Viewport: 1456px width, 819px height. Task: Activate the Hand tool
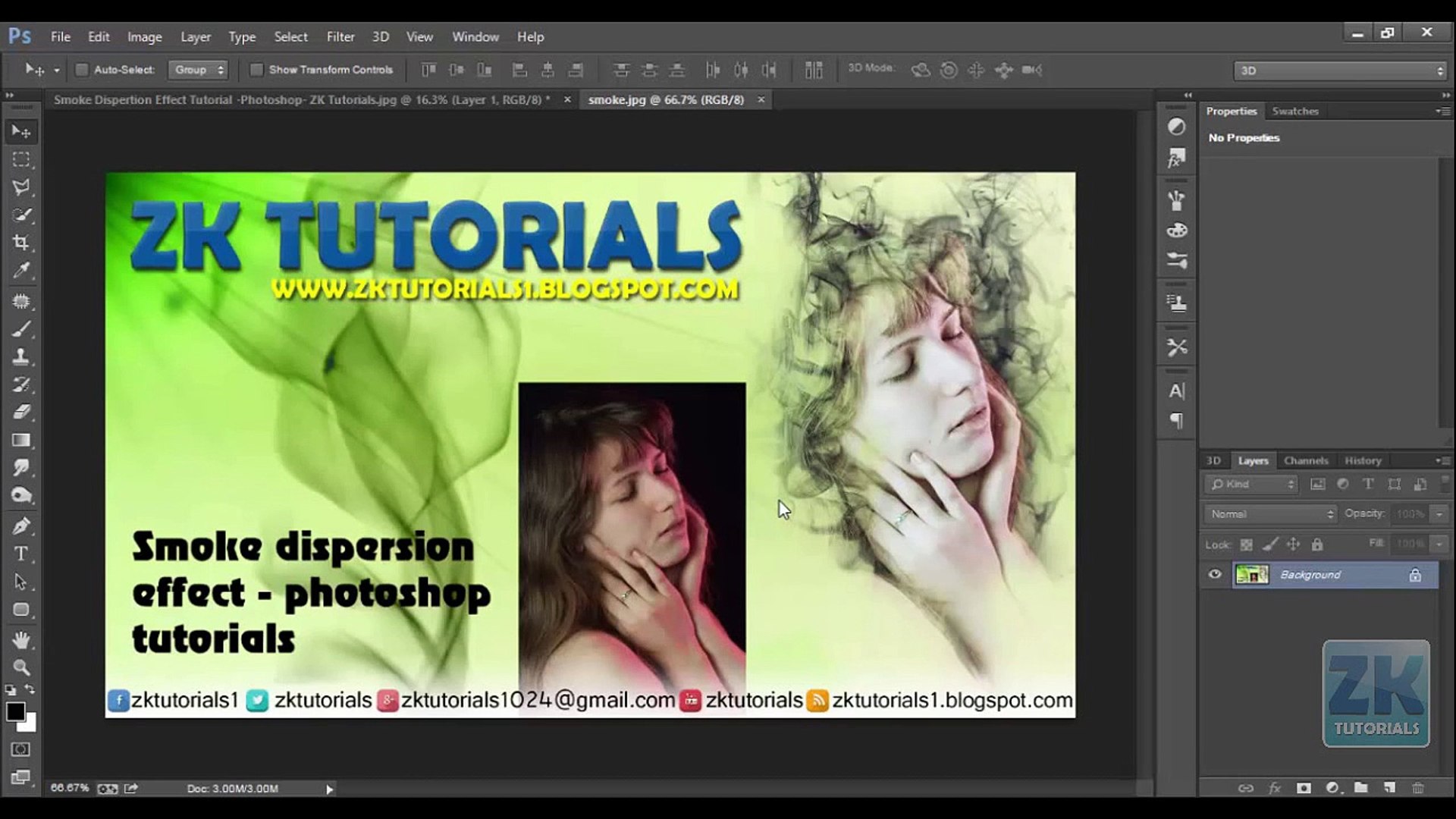pos(21,640)
